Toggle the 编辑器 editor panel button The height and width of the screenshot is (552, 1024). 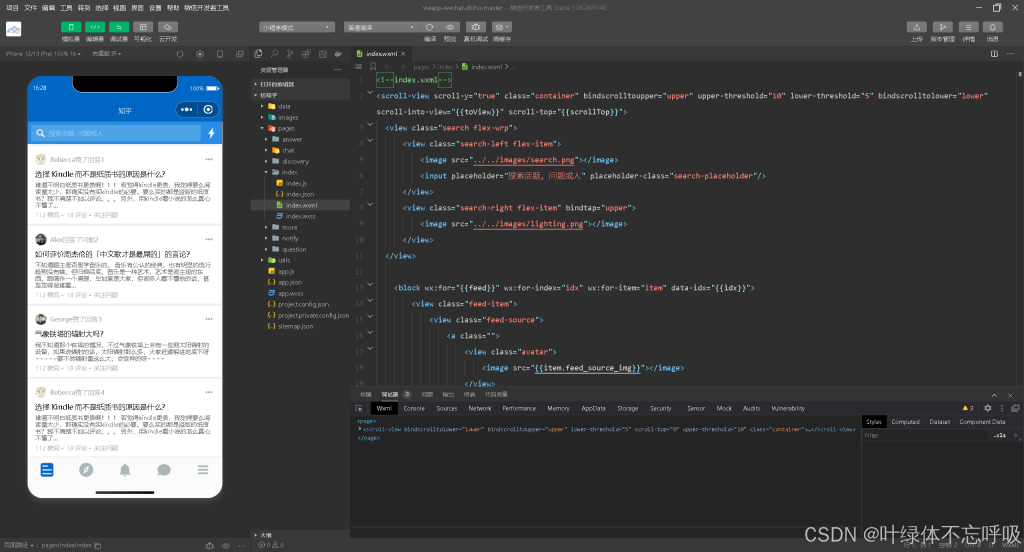(95, 27)
